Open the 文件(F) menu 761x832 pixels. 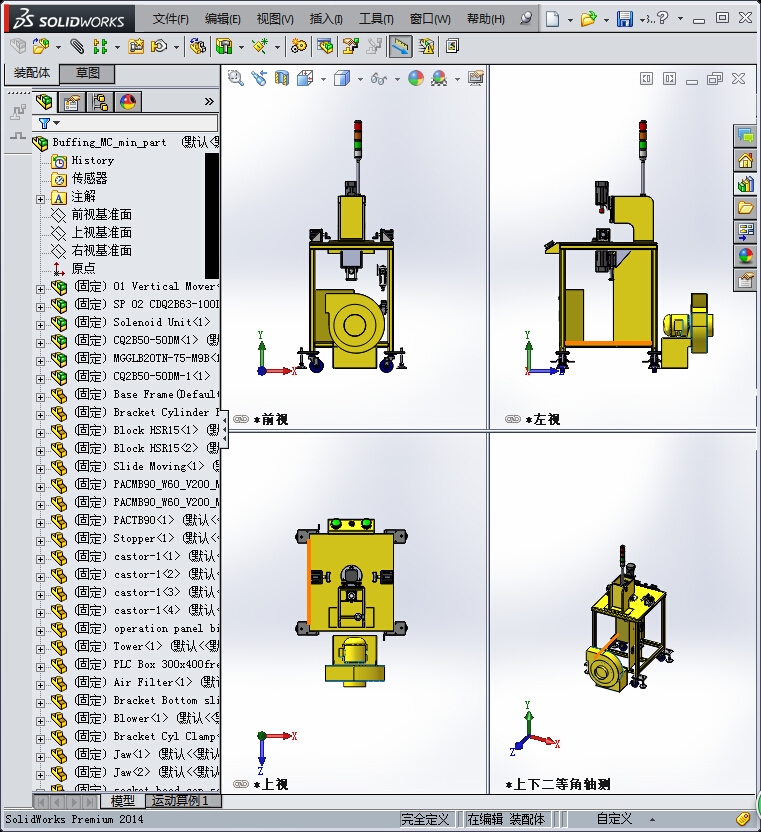(170, 19)
